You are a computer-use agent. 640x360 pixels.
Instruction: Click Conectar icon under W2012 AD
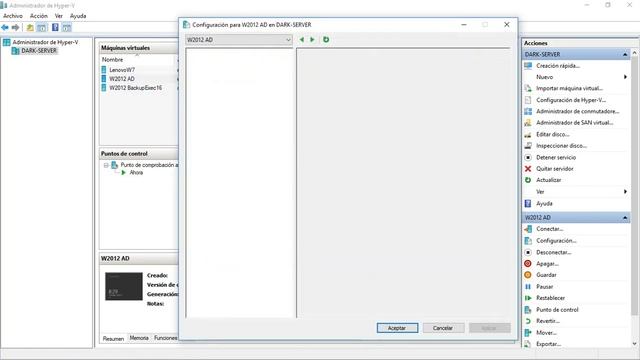tap(528, 229)
